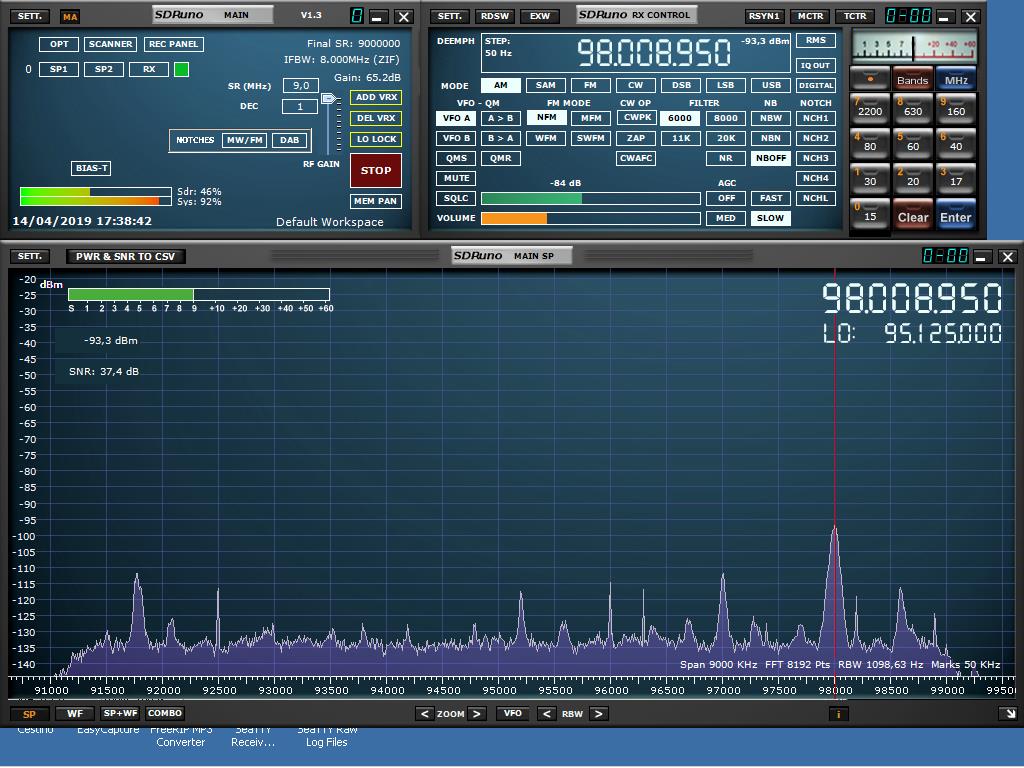This screenshot has width=1024, height=768.
Task: Select the 2200 band keypad button
Action: click(x=869, y=108)
